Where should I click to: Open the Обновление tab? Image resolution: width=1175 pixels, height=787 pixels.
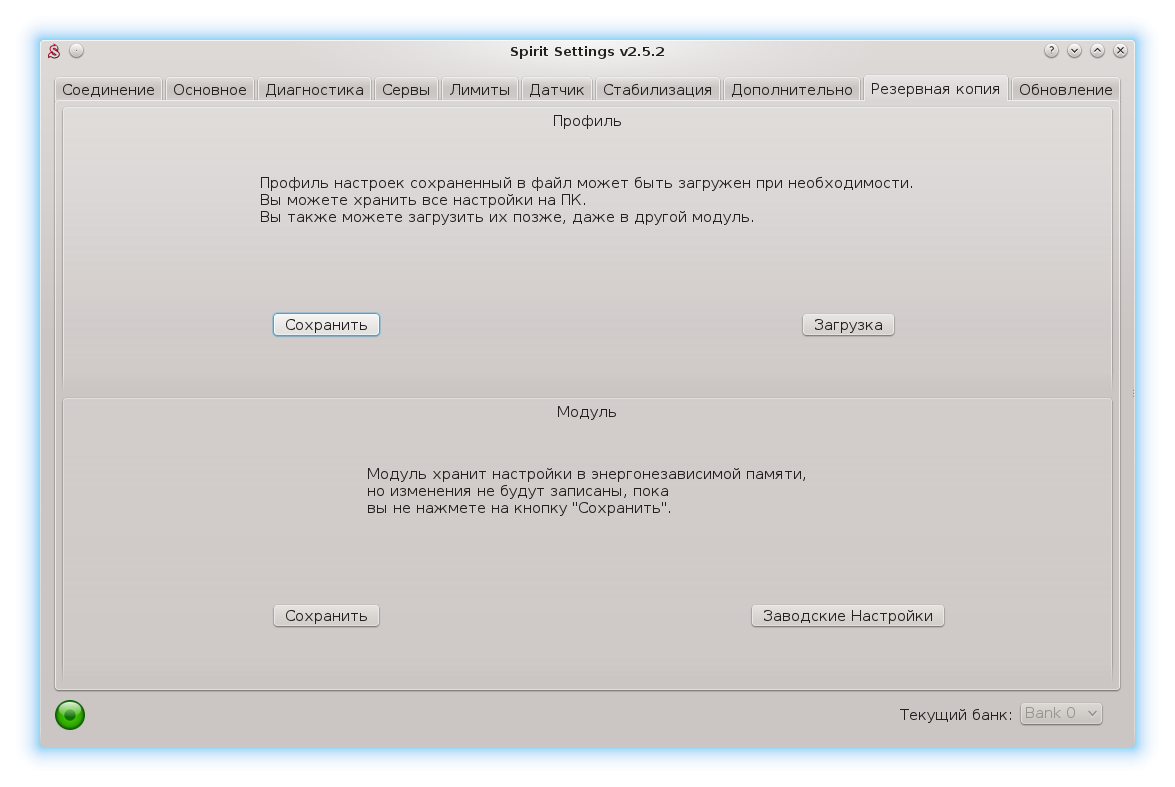pos(1065,90)
